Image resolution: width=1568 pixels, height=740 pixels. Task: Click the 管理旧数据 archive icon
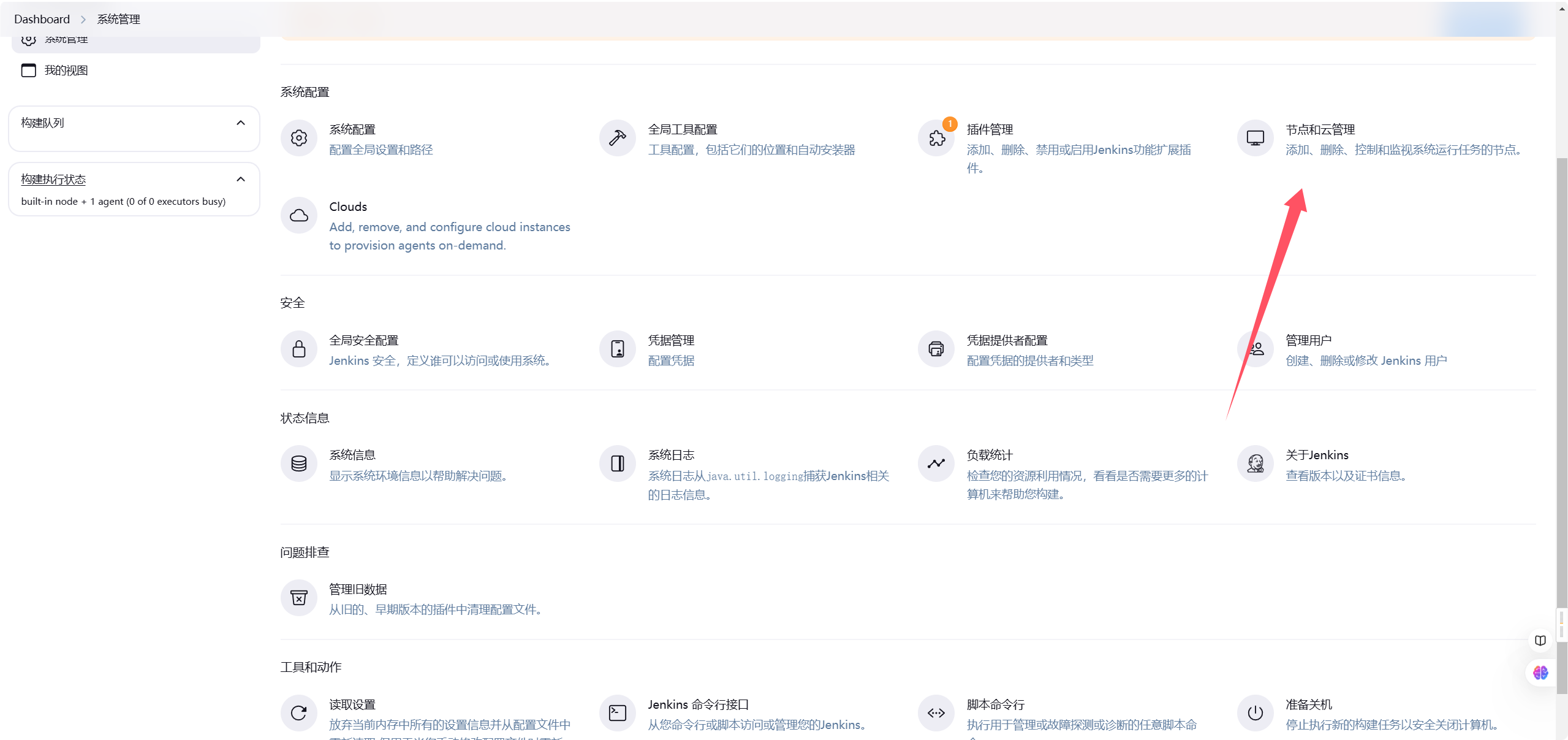pyautogui.click(x=298, y=598)
